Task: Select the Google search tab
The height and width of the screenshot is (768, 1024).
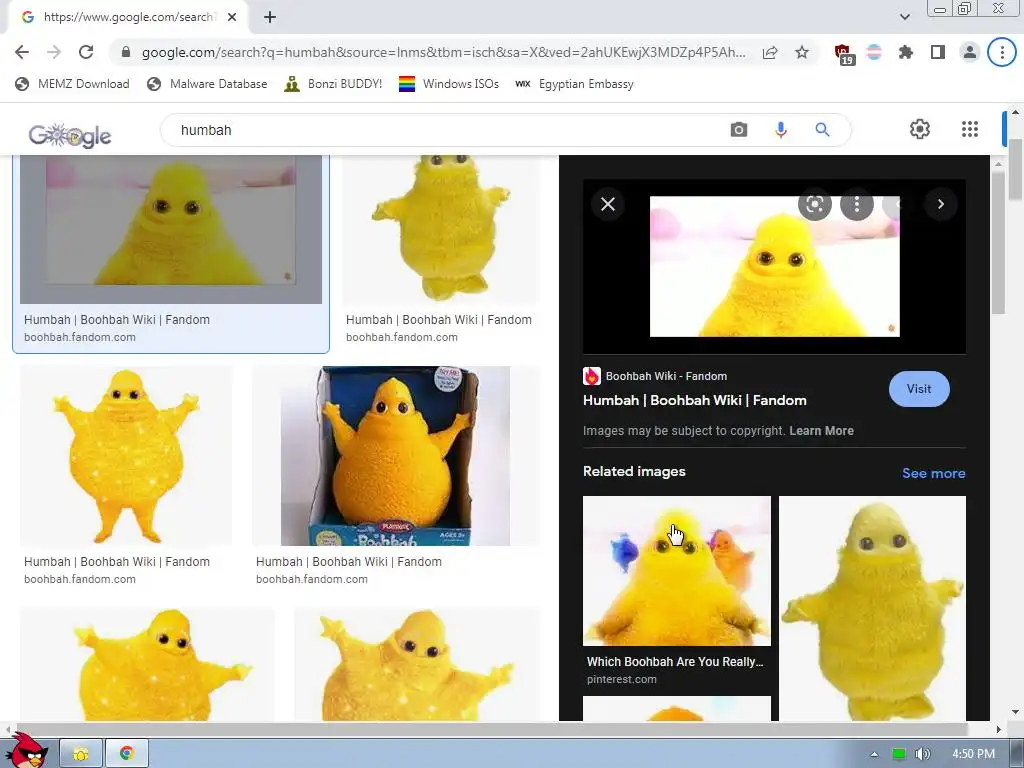Action: pyautogui.click(x=128, y=18)
